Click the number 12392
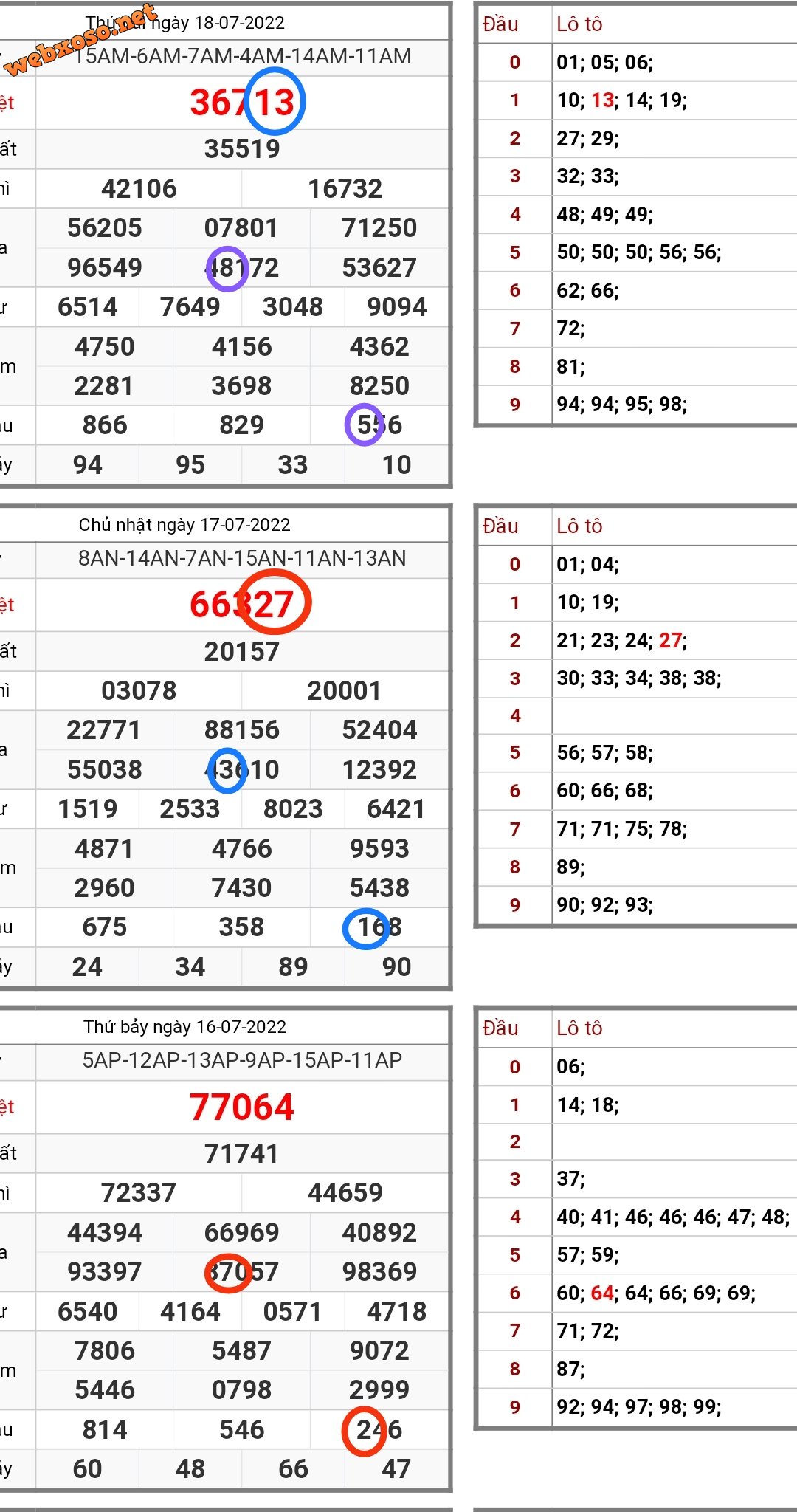 (x=379, y=770)
